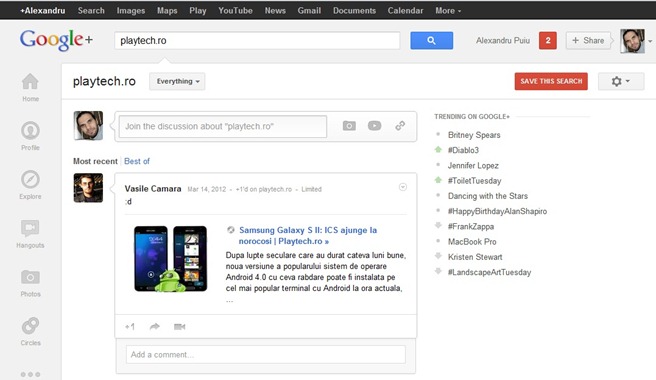Click +1 on Vasile Camara's post
Screen dimensions: 656x380
click(x=130, y=326)
